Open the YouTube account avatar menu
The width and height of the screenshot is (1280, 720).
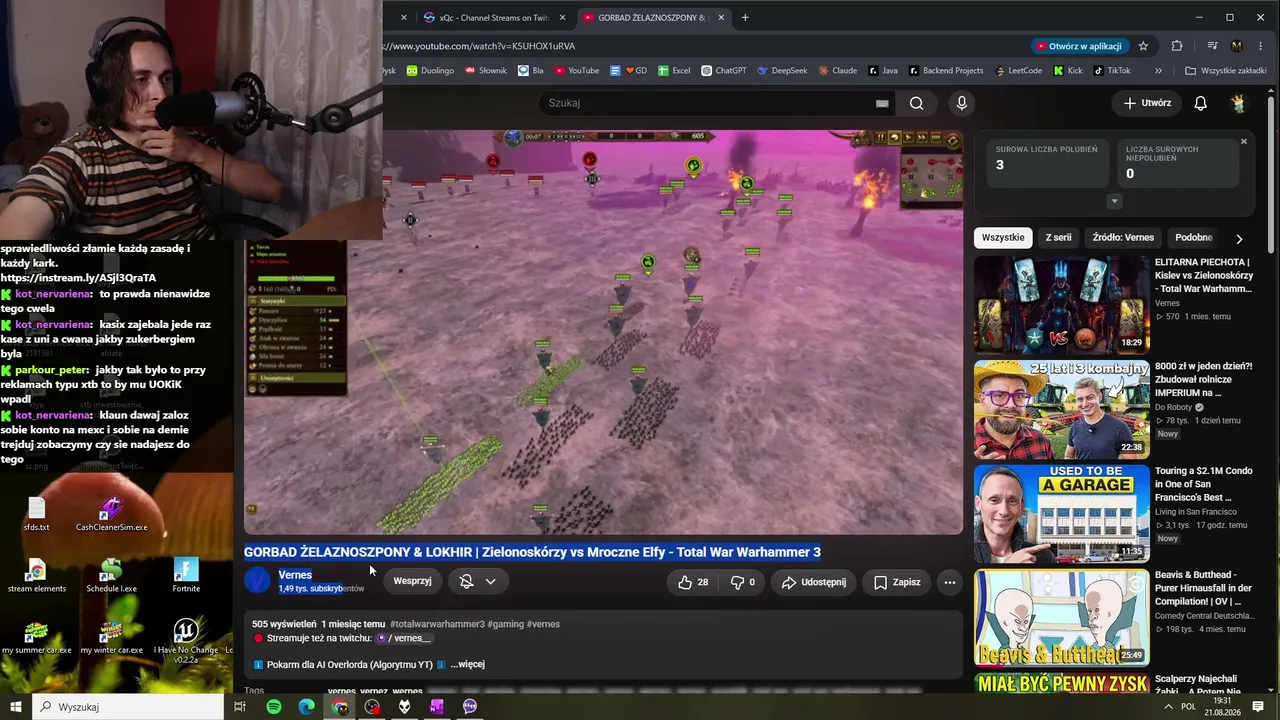pyautogui.click(x=1238, y=103)
